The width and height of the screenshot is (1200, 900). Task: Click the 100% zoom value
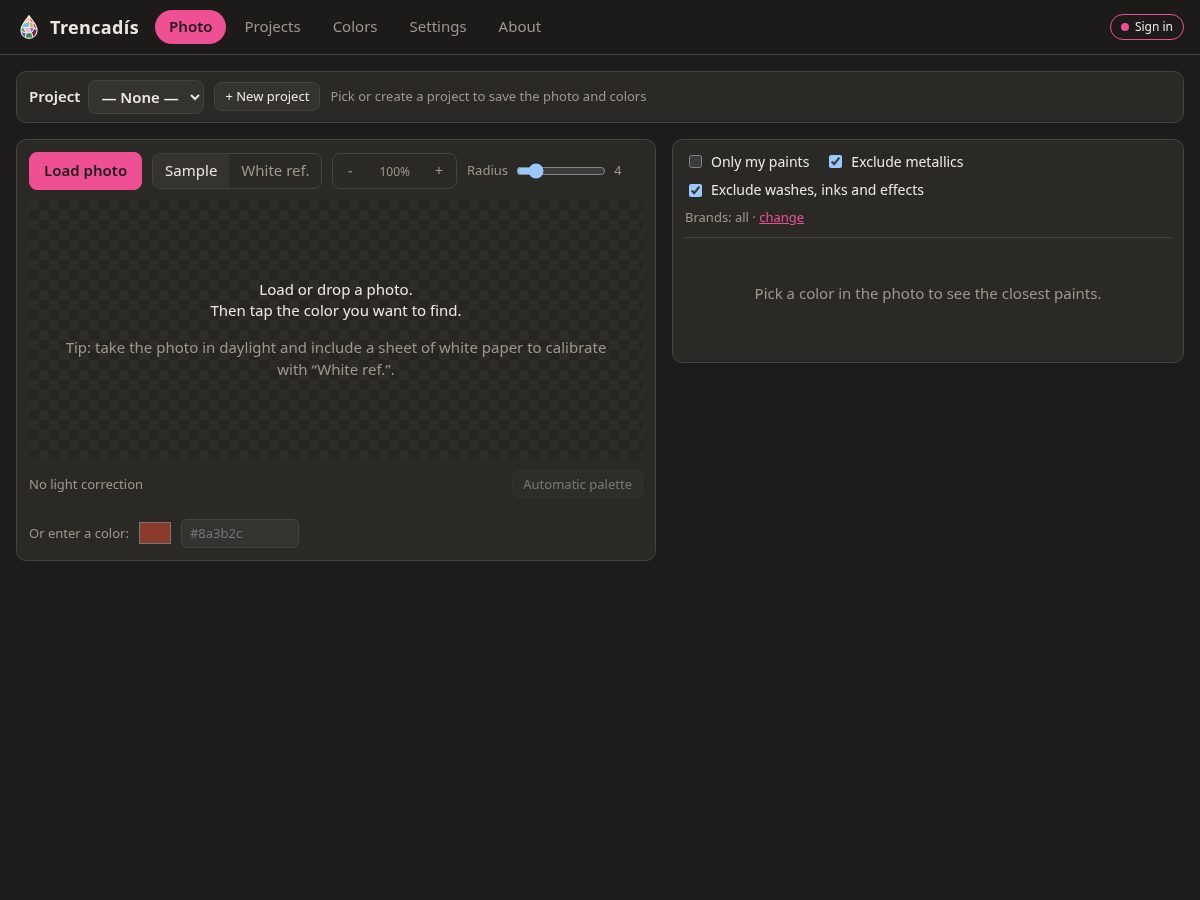[395, 171]
